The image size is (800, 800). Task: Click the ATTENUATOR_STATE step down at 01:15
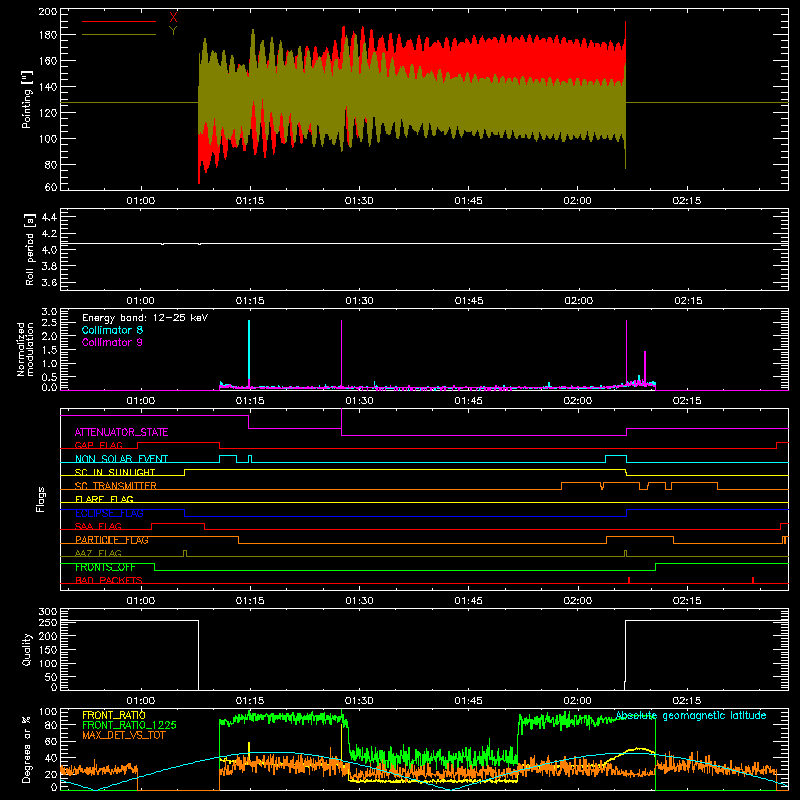point(248,422)
